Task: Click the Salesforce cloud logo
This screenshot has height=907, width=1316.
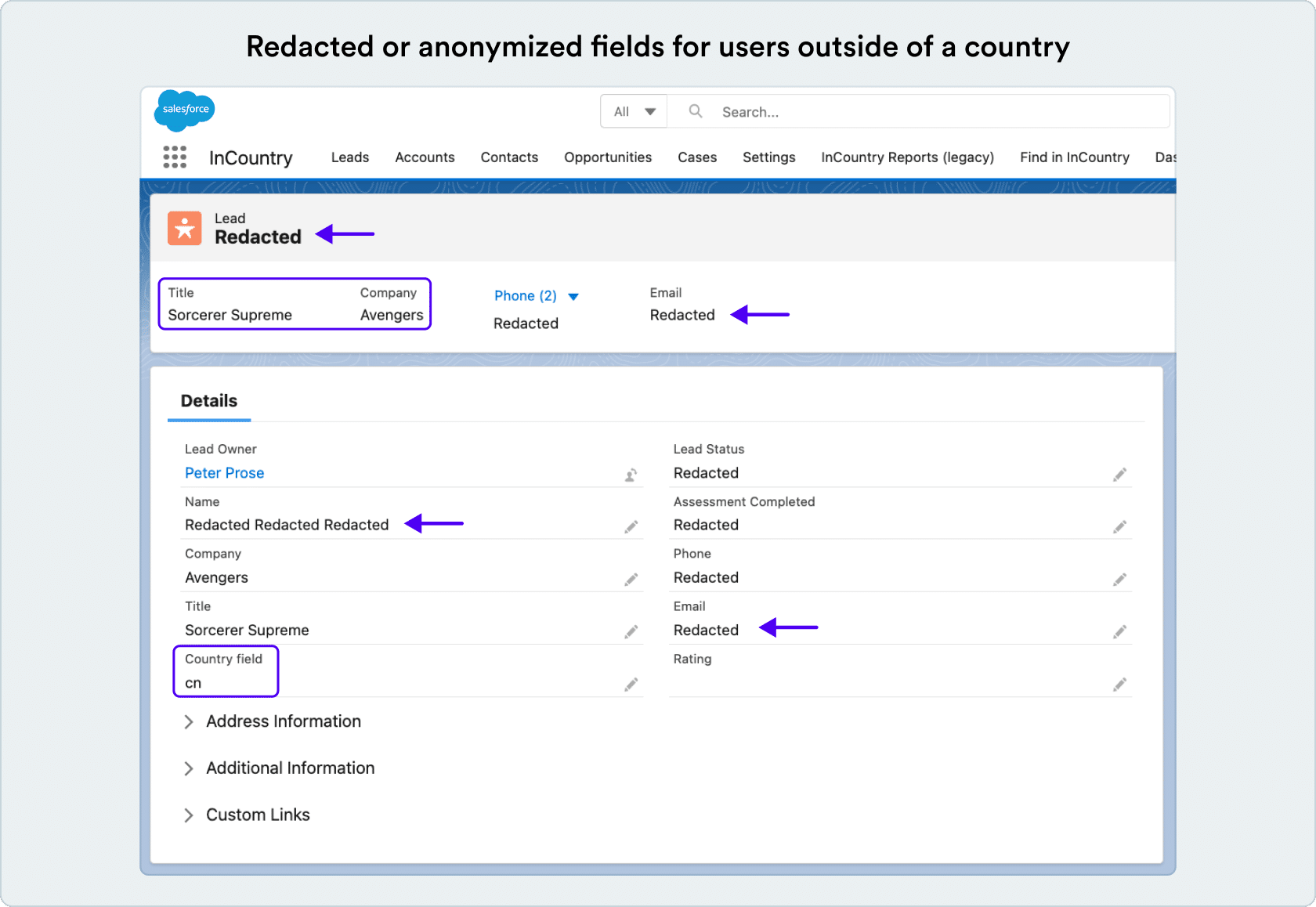Action: tap(185, 110)
